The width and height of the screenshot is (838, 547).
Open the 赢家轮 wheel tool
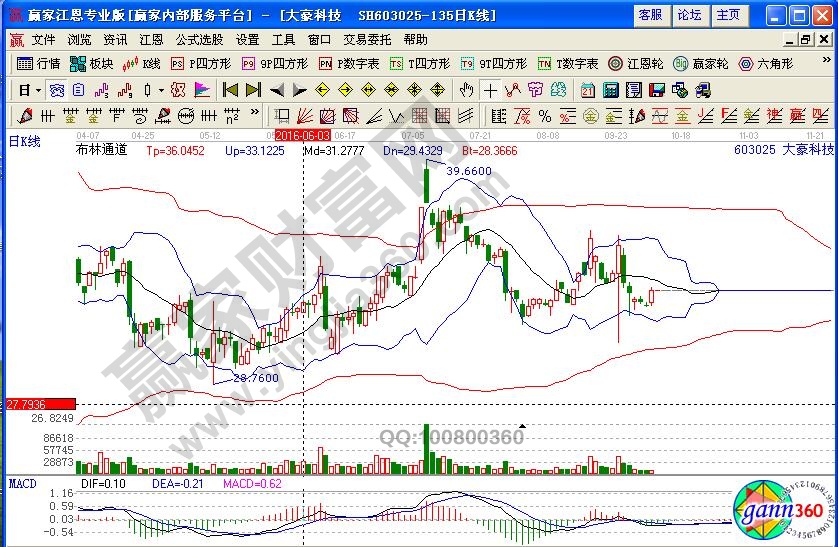[x=701, y=64]
